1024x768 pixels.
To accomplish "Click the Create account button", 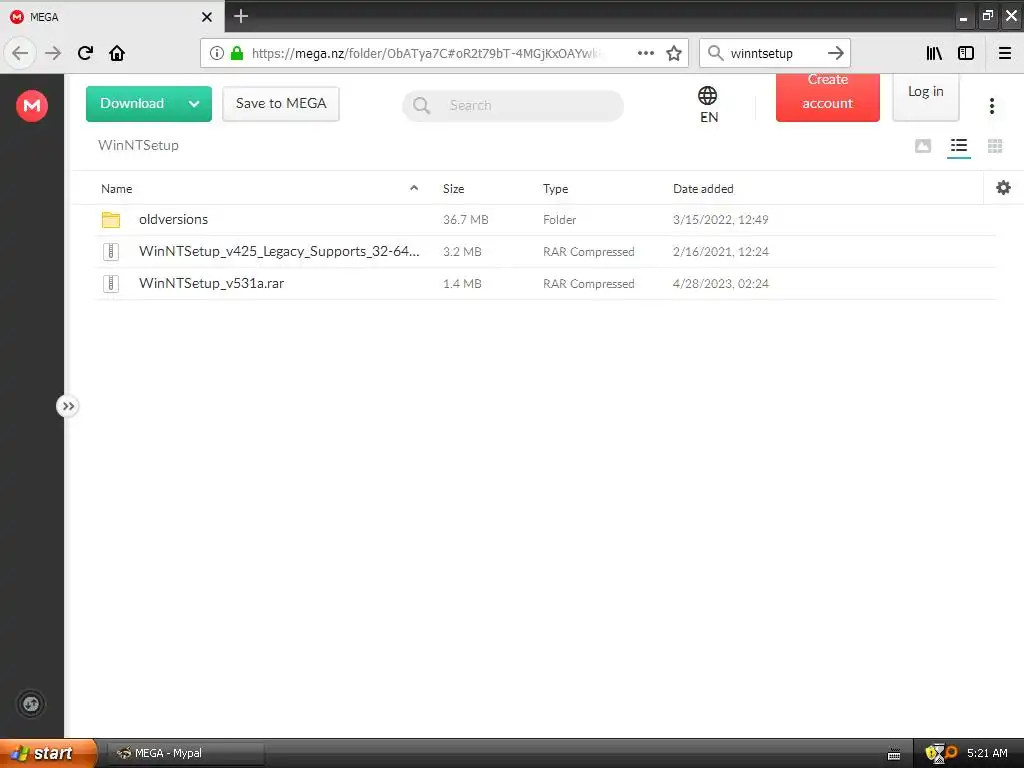I will tap(827, 97).
